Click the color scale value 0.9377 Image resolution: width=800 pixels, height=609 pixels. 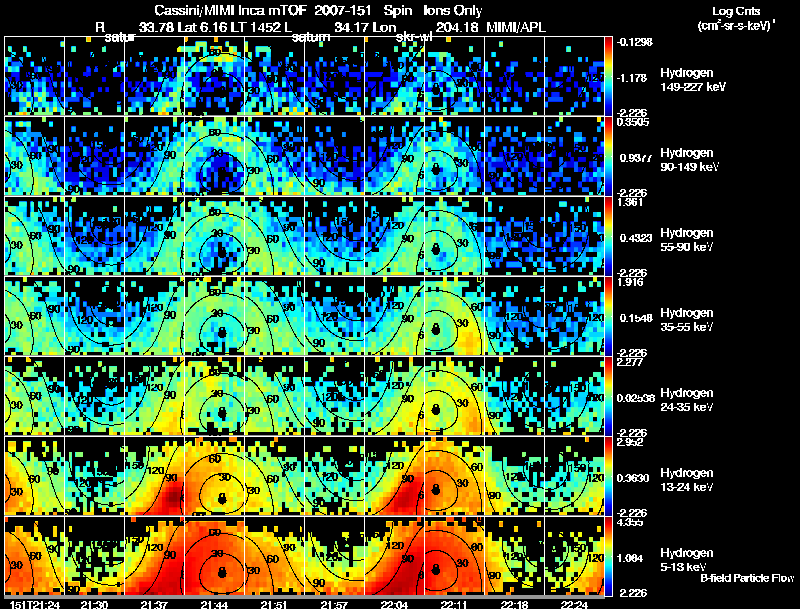tap(636, 158)
